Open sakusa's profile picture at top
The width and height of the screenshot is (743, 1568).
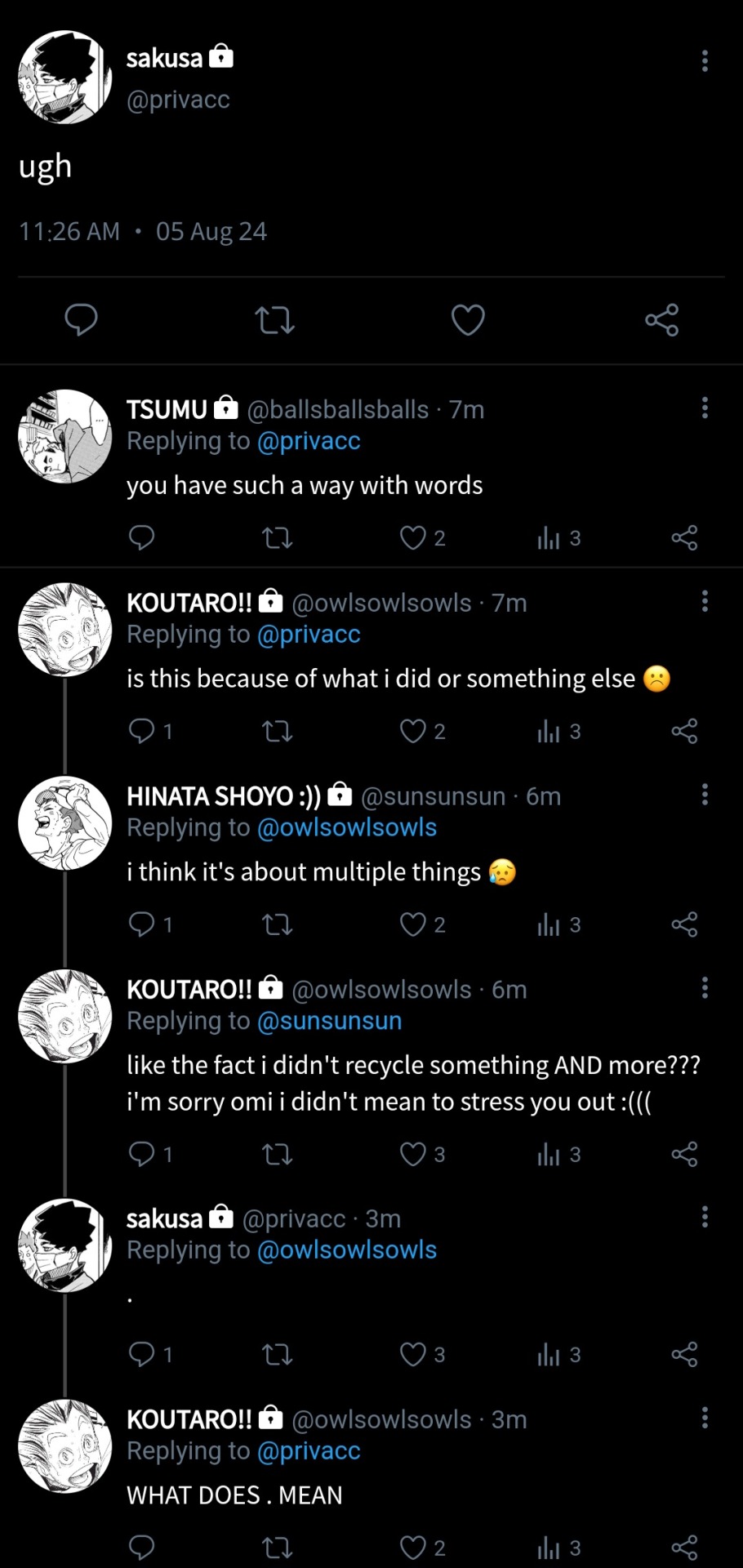[65, 78]
